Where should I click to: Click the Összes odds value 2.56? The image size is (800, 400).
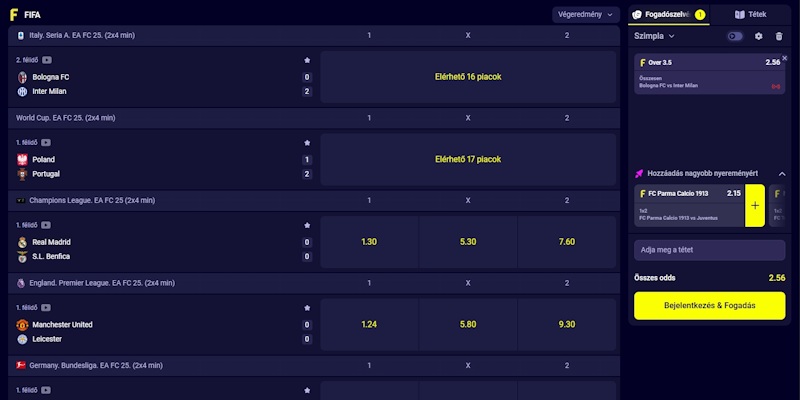tap(777, 278)
